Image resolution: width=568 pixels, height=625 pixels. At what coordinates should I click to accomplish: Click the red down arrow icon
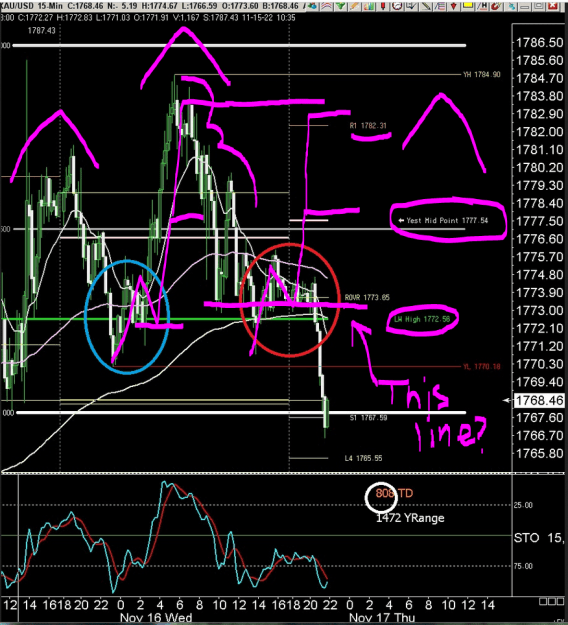[454, 6]
